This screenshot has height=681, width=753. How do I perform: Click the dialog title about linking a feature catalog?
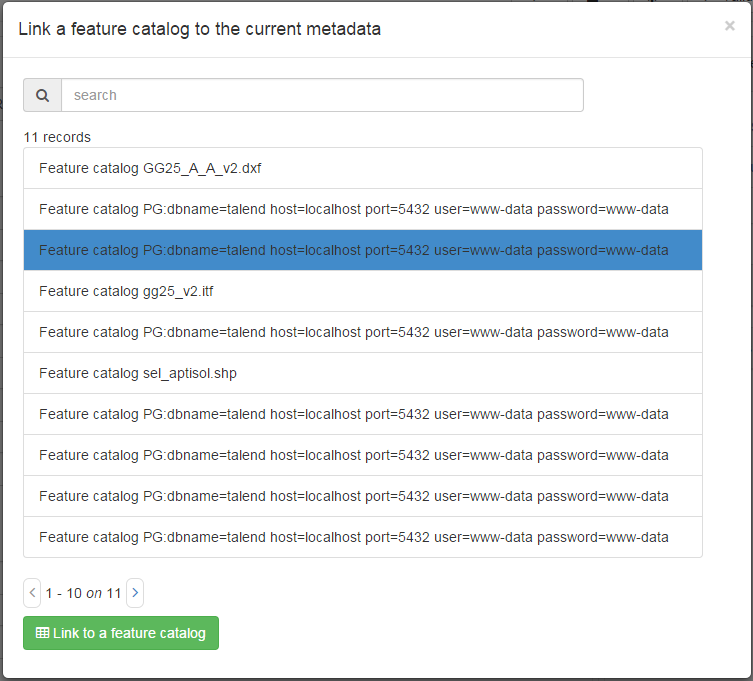click(200, 29)
